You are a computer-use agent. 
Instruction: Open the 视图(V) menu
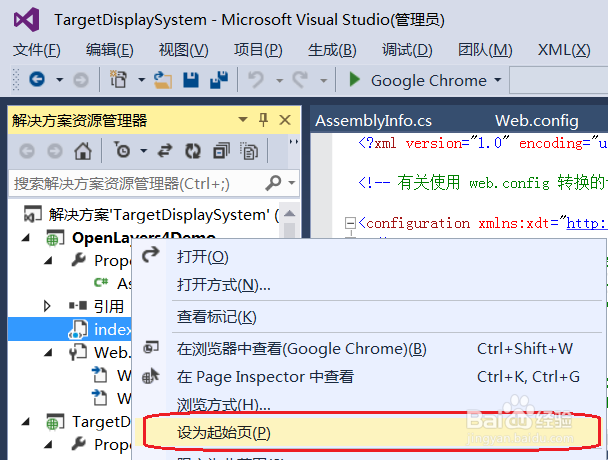(183, 50)
